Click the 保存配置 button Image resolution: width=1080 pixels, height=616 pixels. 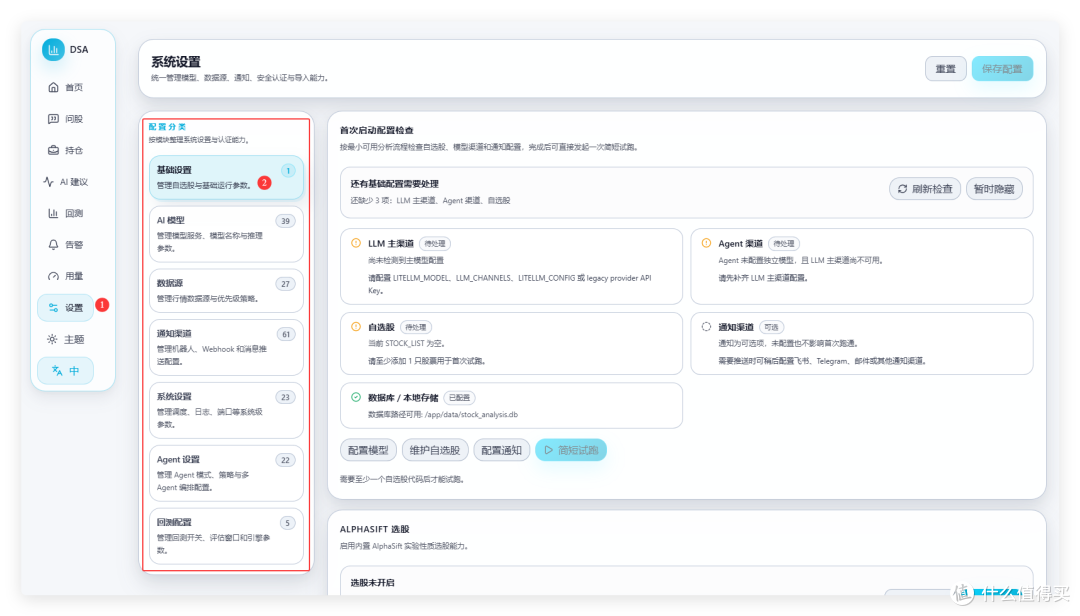click(x=1002, y=69)
